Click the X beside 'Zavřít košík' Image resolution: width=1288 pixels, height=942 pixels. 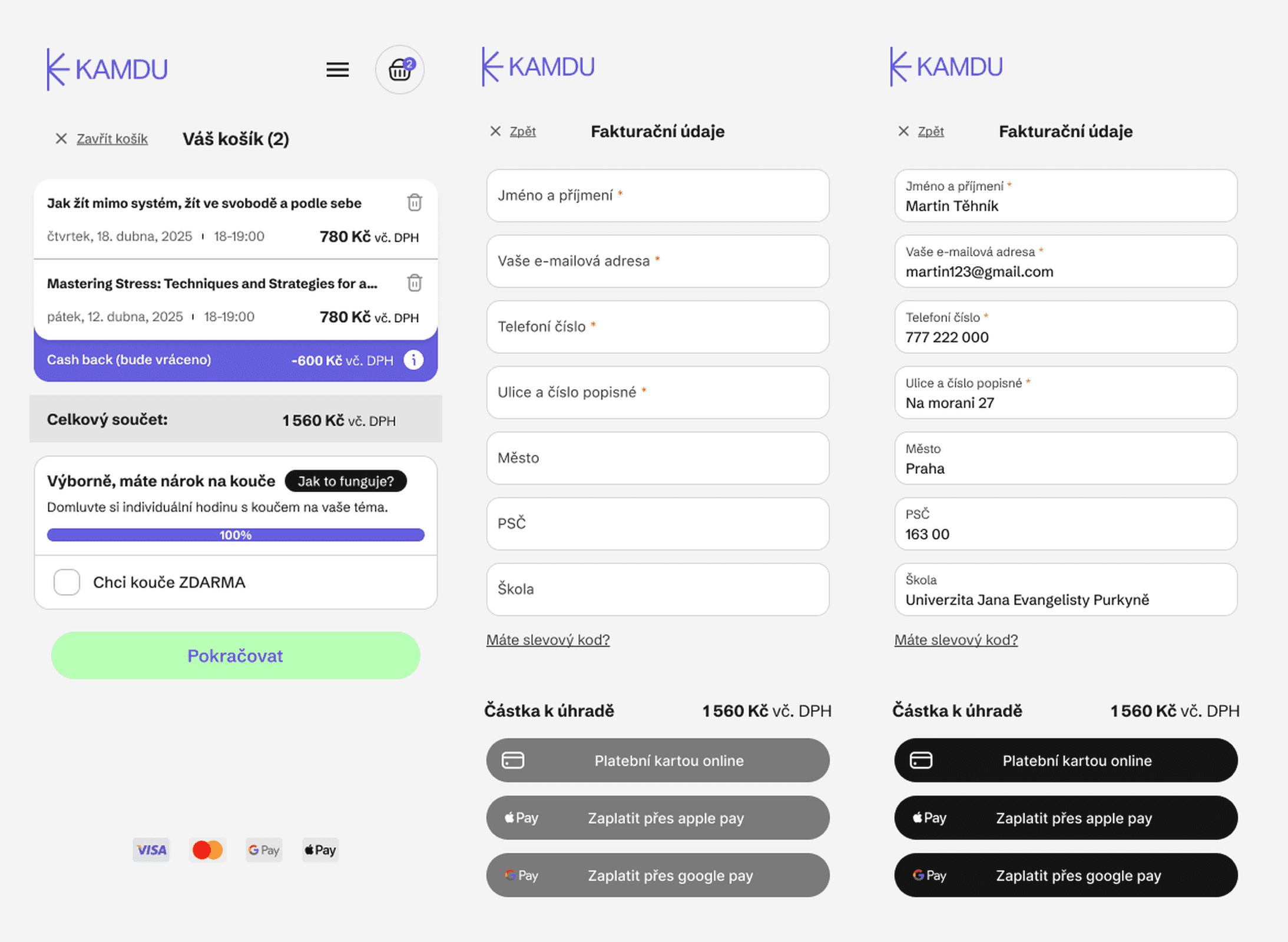pyautogui.click(x=61, y=139)
